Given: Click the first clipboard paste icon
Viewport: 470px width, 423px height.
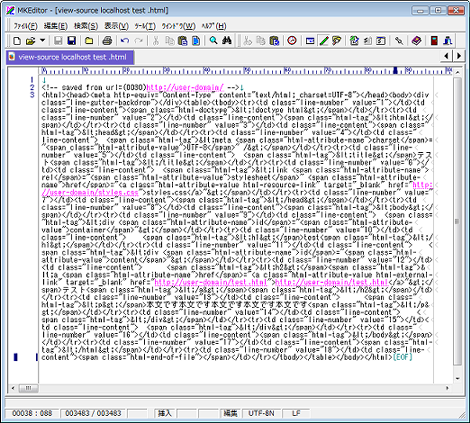Looking at the screenshot, I should (183, 41).
